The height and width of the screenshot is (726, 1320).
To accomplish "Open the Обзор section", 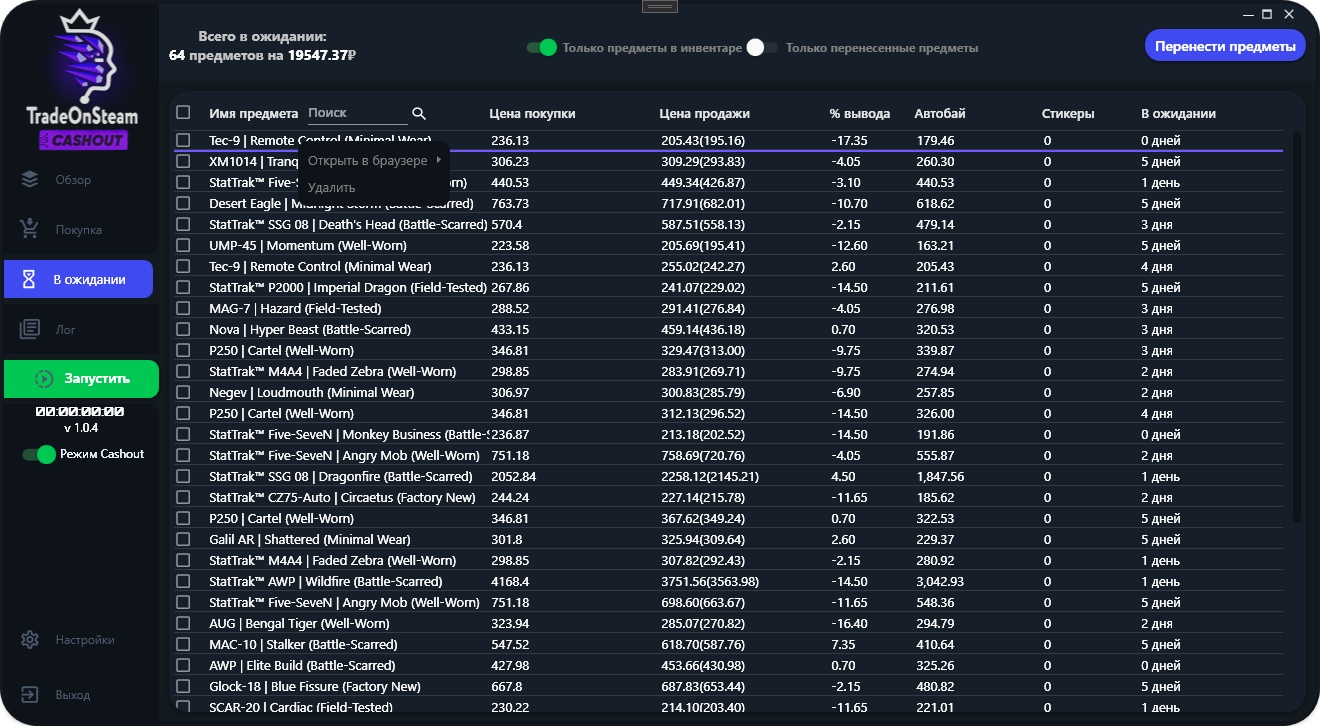I will click(79, 180).
